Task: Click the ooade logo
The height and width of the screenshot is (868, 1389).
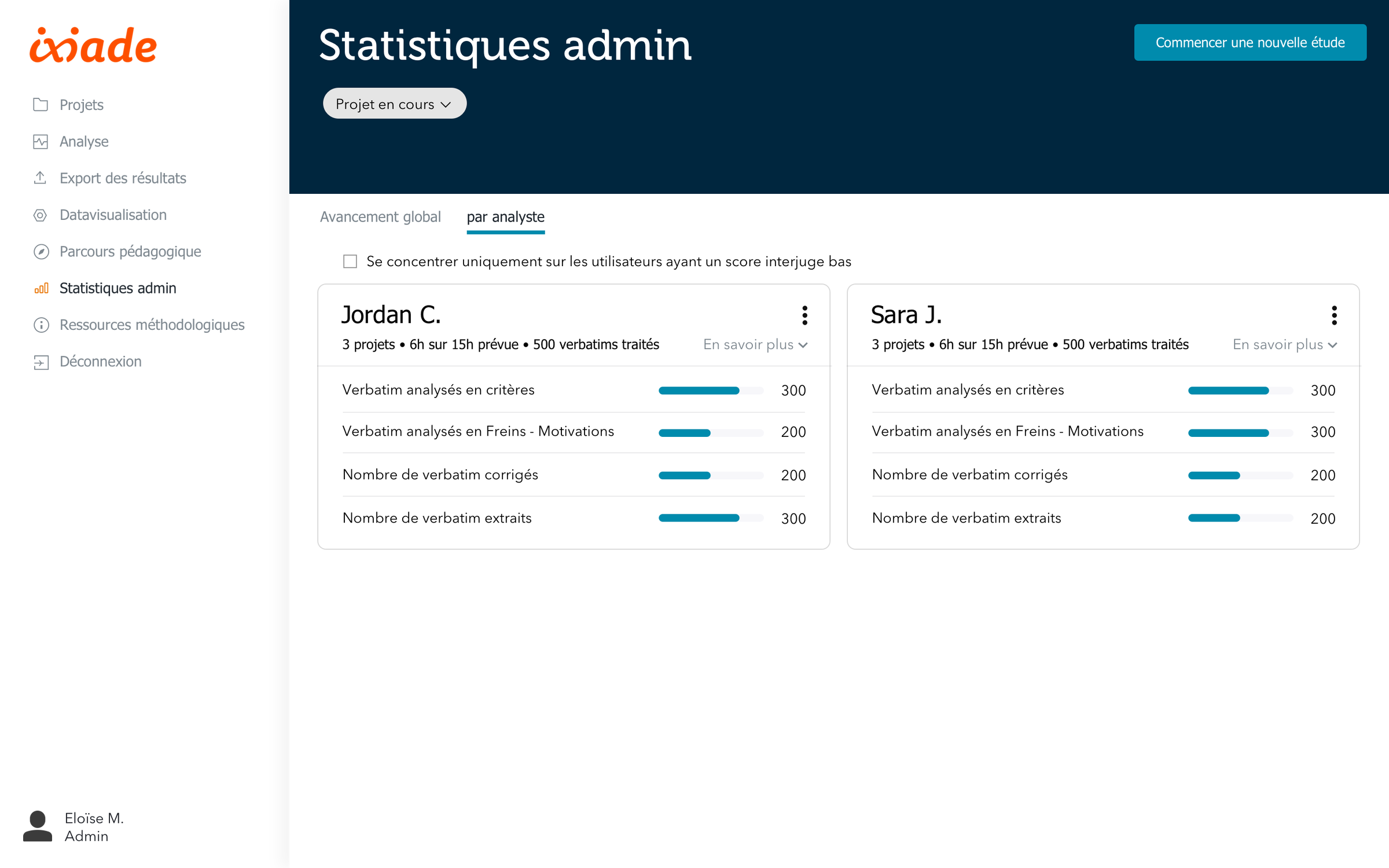Action: [x=93, y=46]
